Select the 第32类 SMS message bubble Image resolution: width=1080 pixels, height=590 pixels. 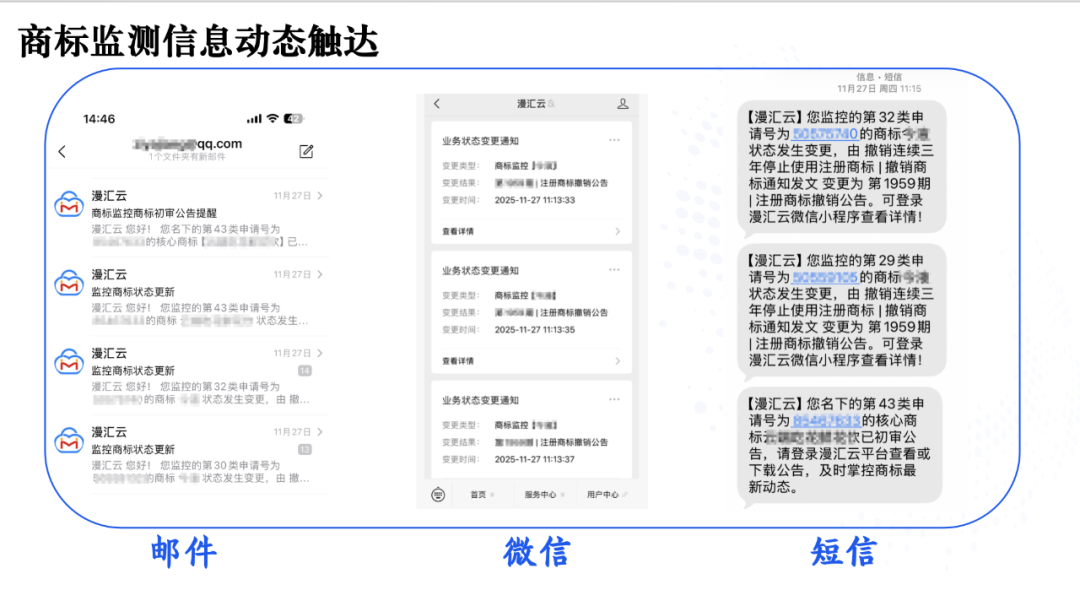(x=841, y=167)
